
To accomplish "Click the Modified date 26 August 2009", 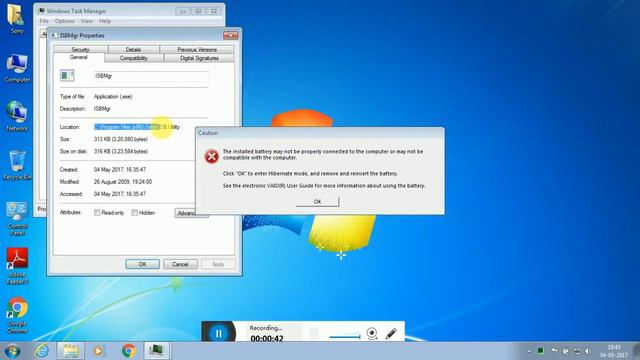I will tap(123, 182).
